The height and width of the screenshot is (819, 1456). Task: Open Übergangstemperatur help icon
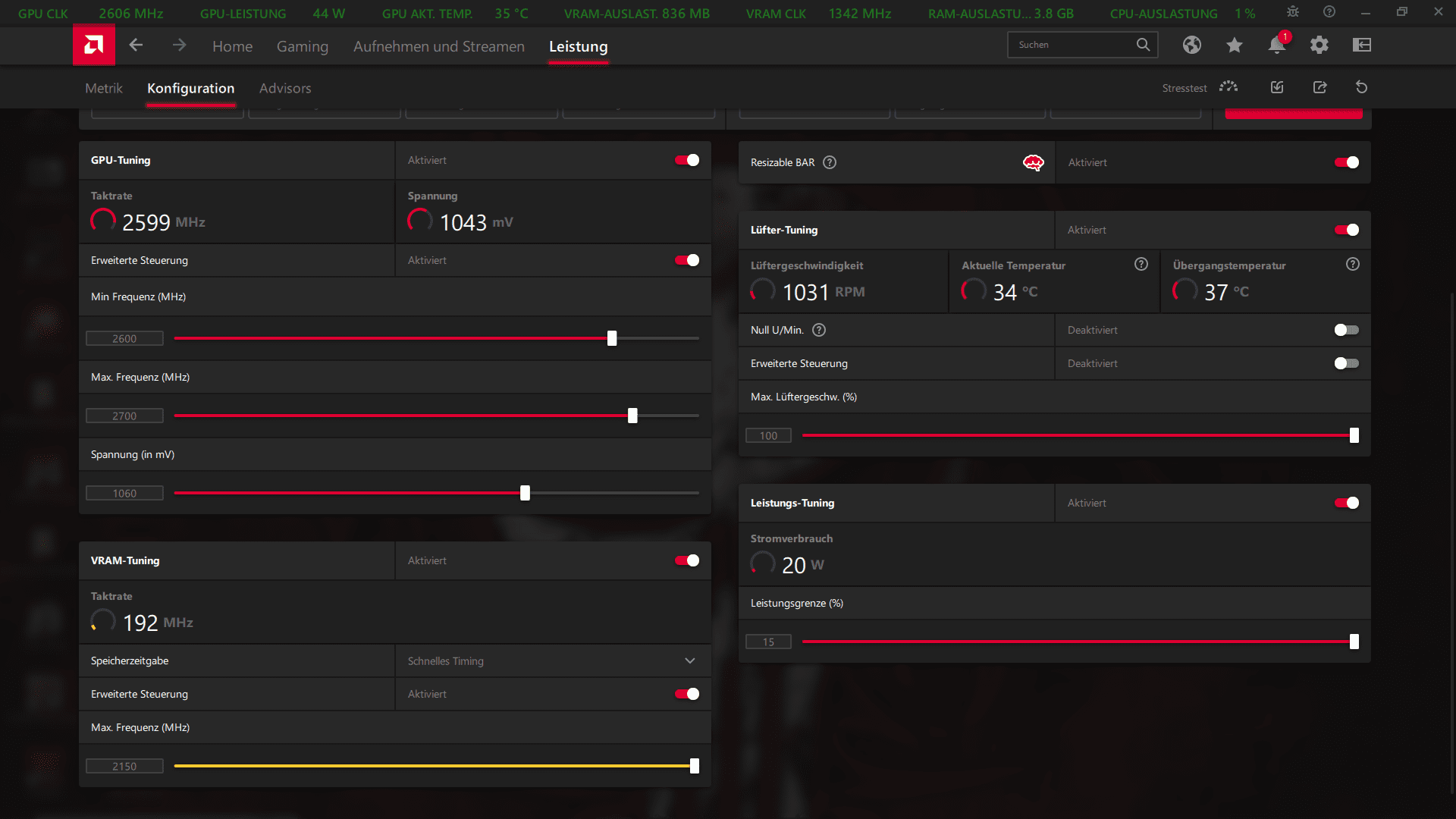pos(1353,264)
